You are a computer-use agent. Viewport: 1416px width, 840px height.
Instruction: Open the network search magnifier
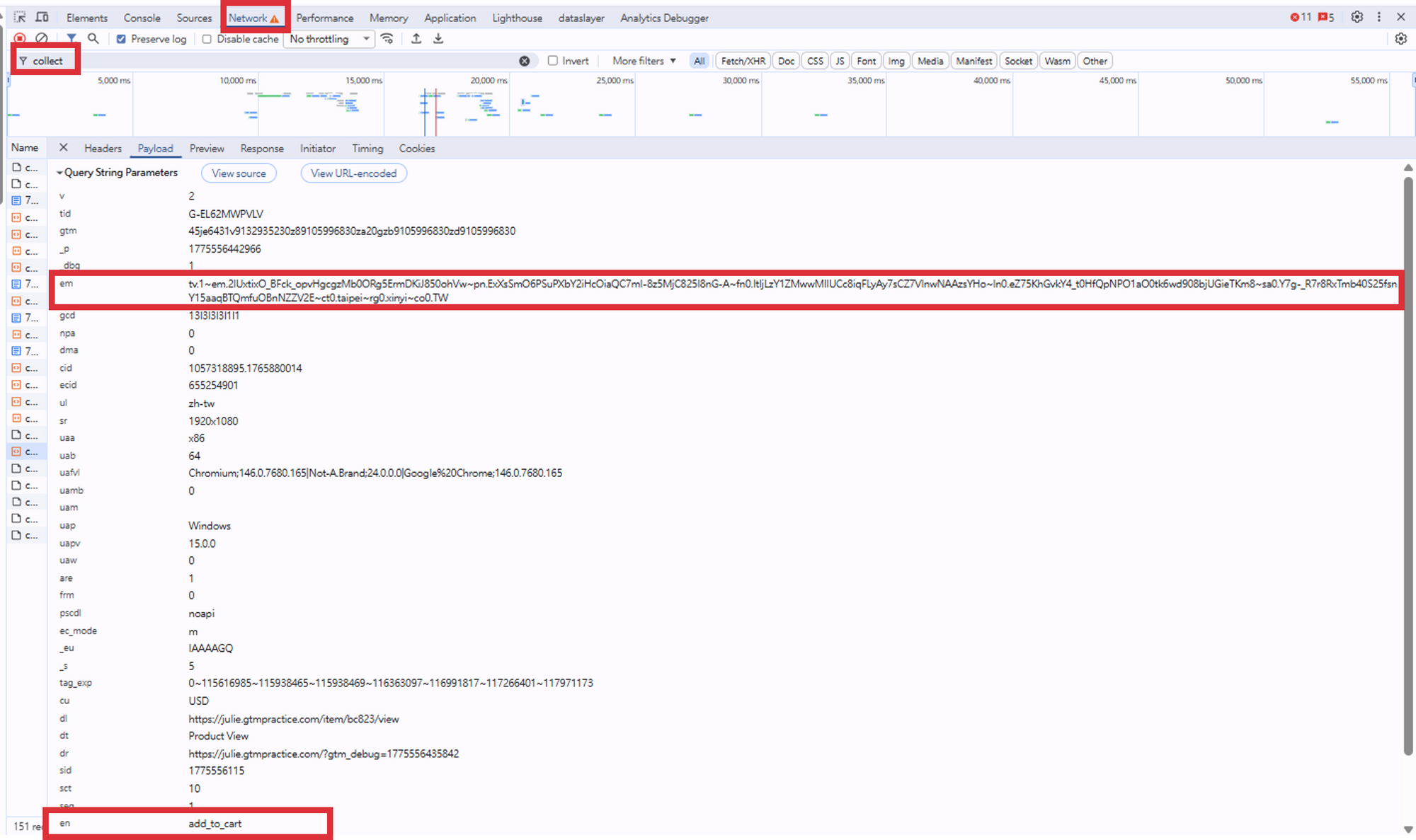coord(93,39)
